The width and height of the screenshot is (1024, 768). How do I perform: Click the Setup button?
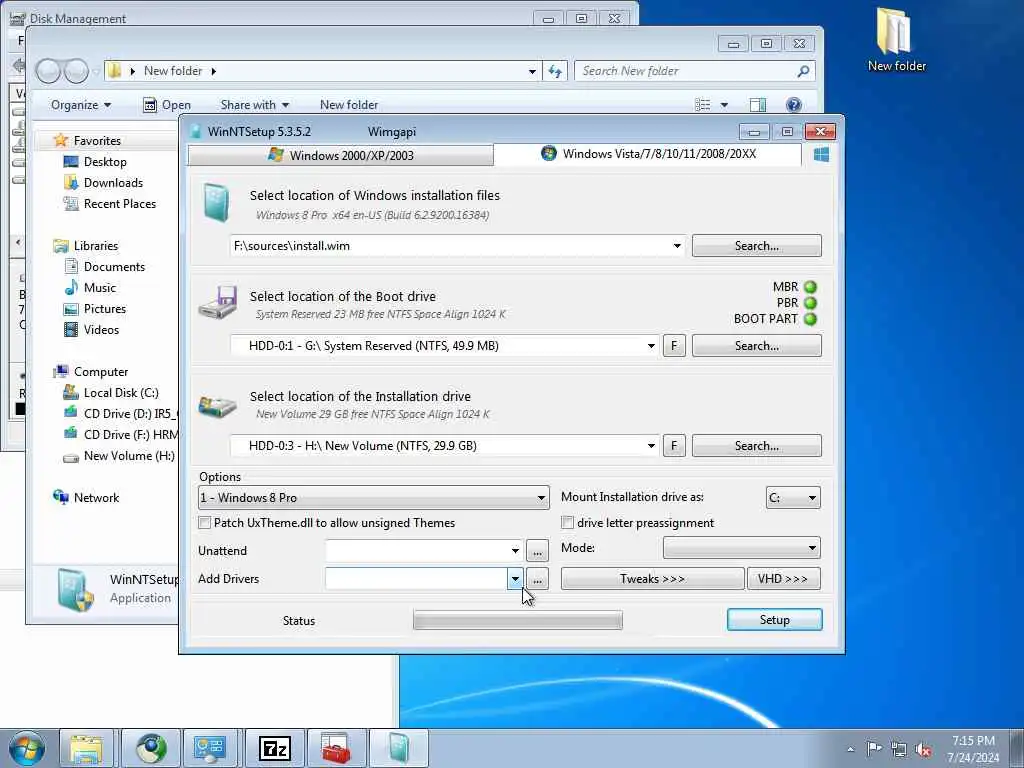tap(775, 620)
